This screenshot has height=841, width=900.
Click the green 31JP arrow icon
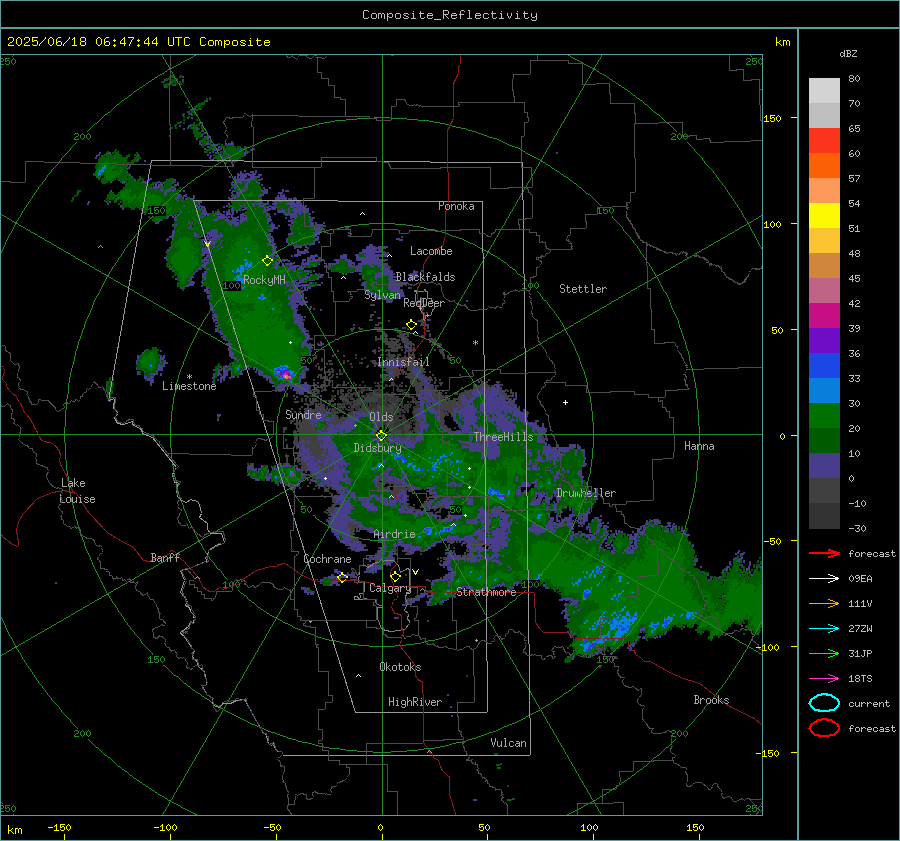(x=824, y=653)
